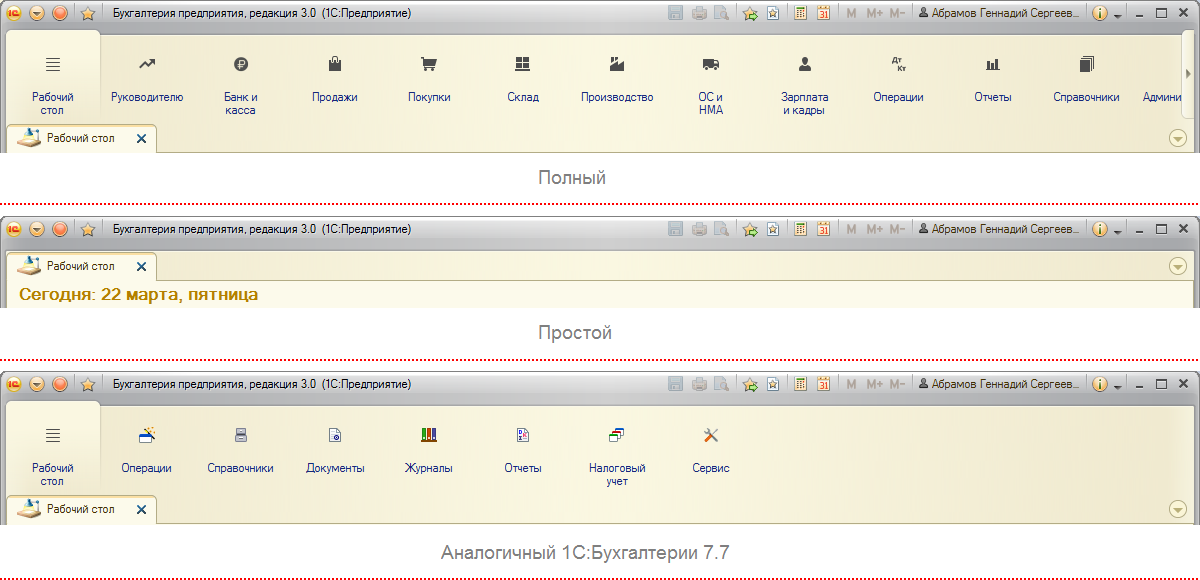1200x580 pixels.
Task: Open tab list dropdown in 7.7-style window
Action: (1178, 509)
